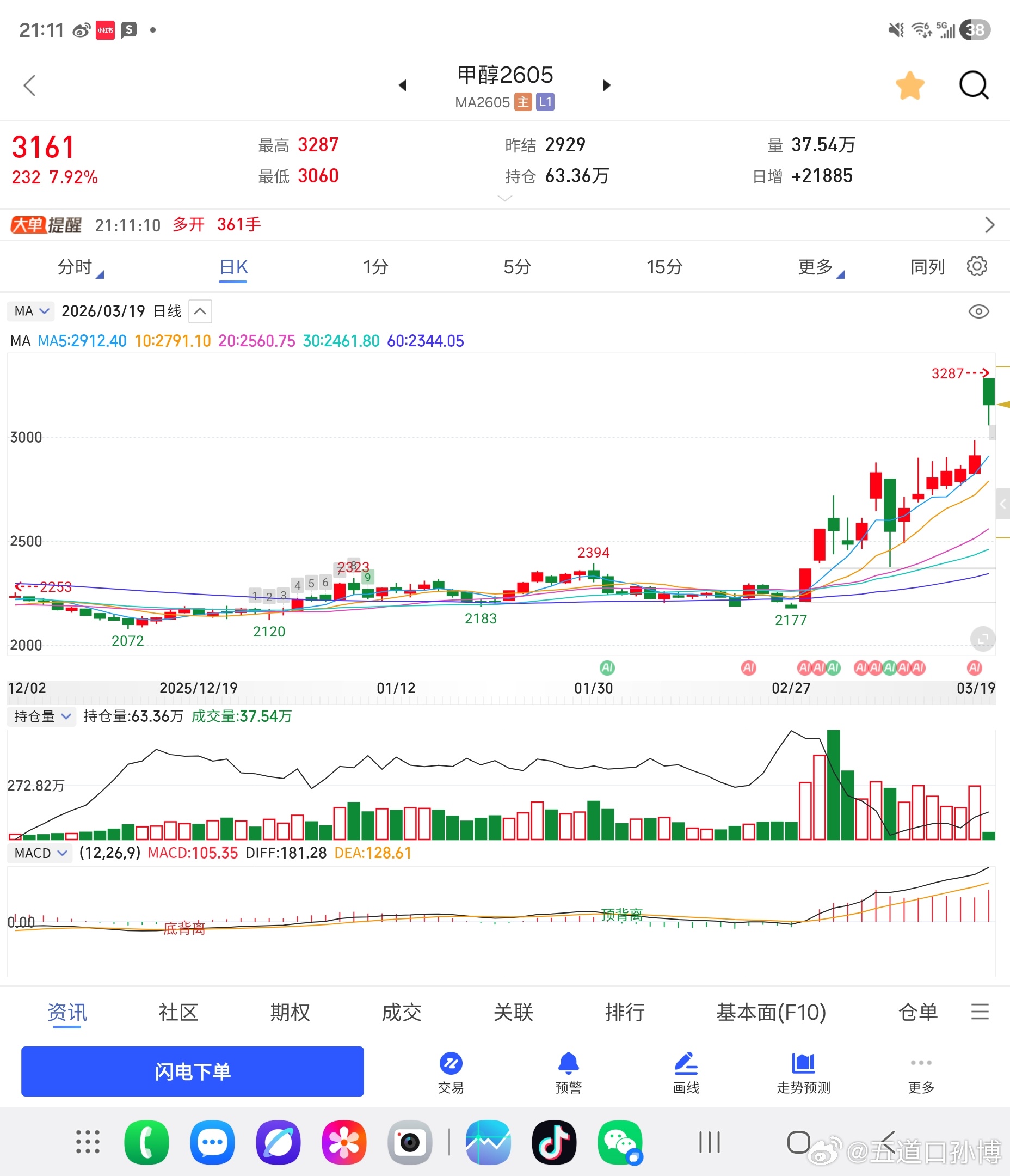Open the MACD indicator dropdown
1010x1176 pixels.
click(x=40, y=853)
